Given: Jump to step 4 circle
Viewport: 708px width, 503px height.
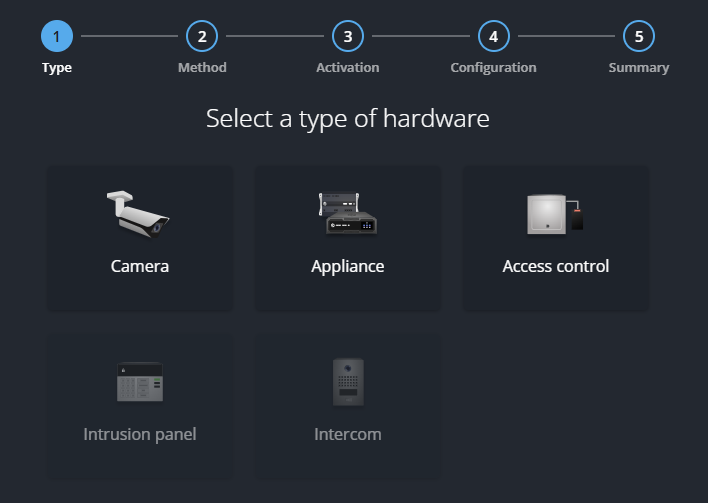Looking at the screenshot, I should point(493,37).
